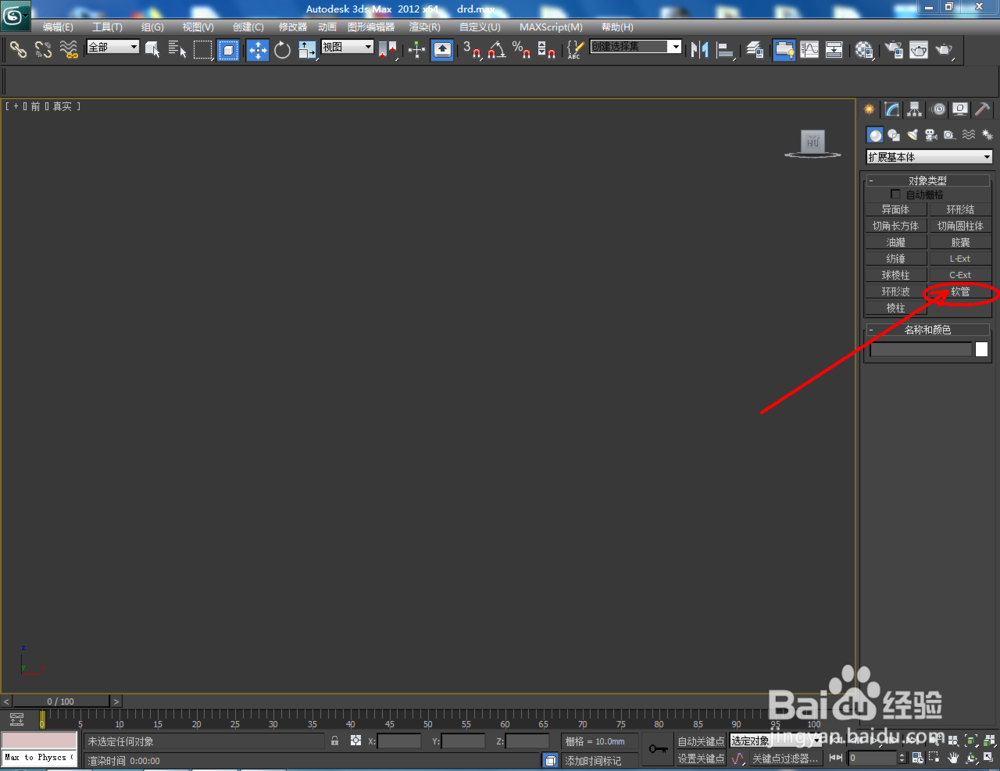Activate the Select Object tool
1000x771 pixels.
pyautogui.click(x=152, y=50)
